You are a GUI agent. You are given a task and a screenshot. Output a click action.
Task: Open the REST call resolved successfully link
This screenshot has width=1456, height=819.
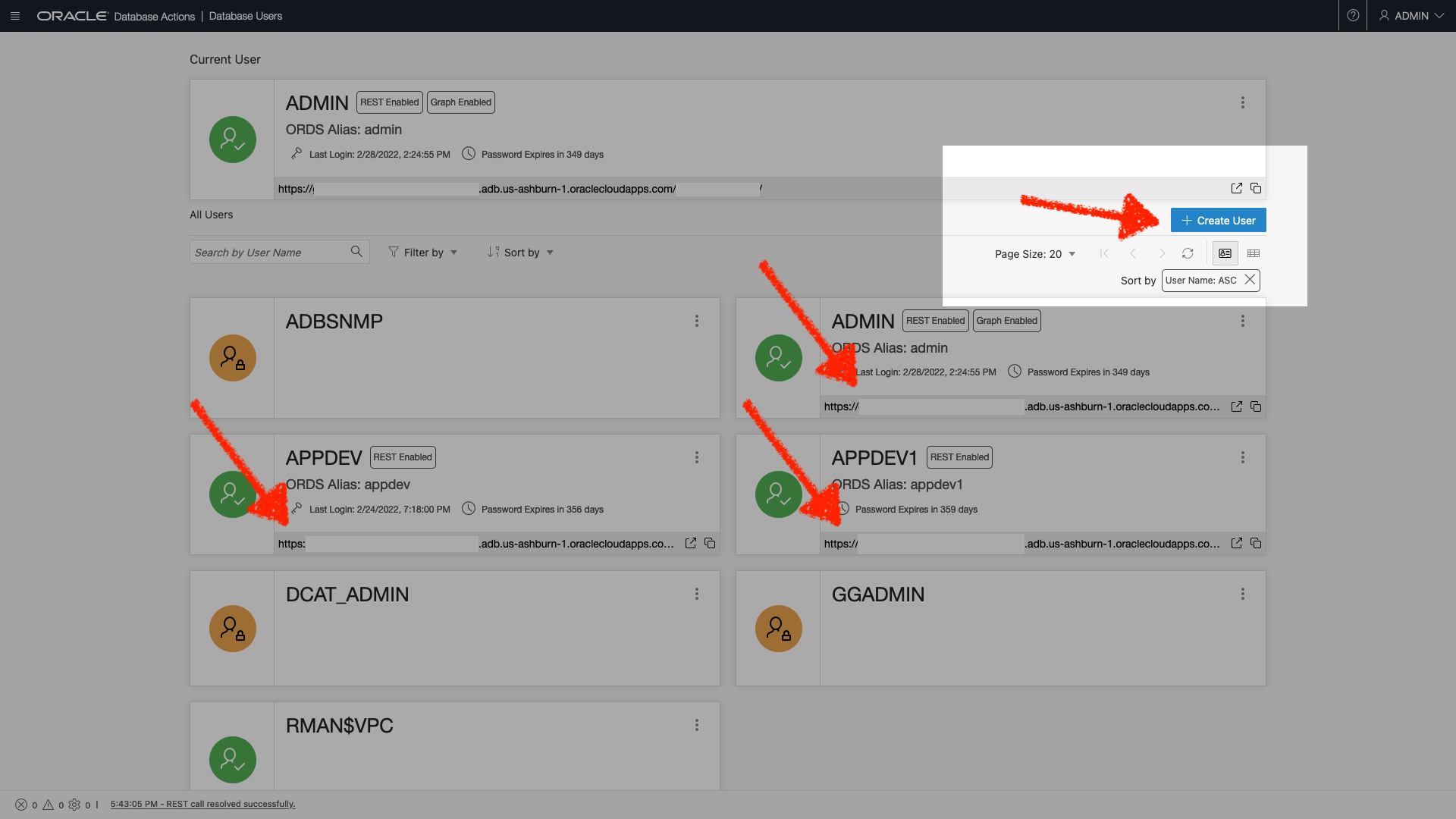pyautogui.click(x=203, y=803)
